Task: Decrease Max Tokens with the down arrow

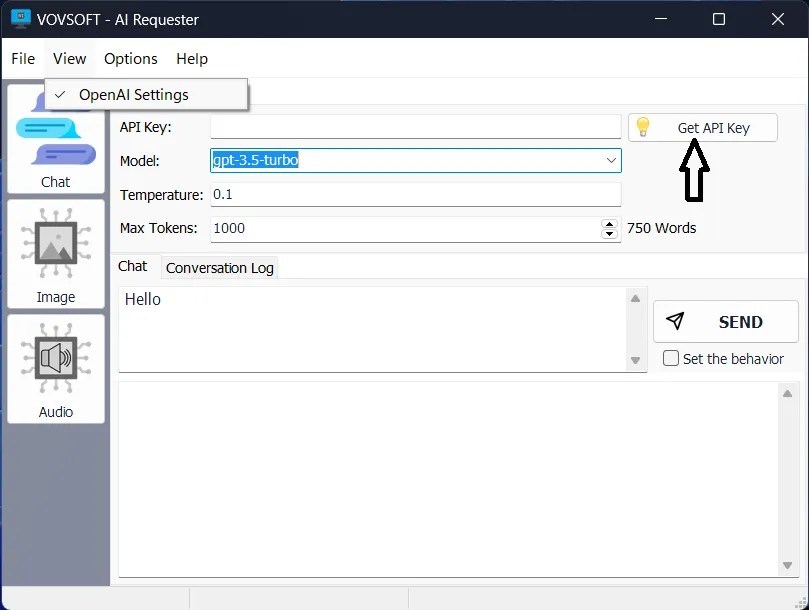Action: click(x=610, y=233)
